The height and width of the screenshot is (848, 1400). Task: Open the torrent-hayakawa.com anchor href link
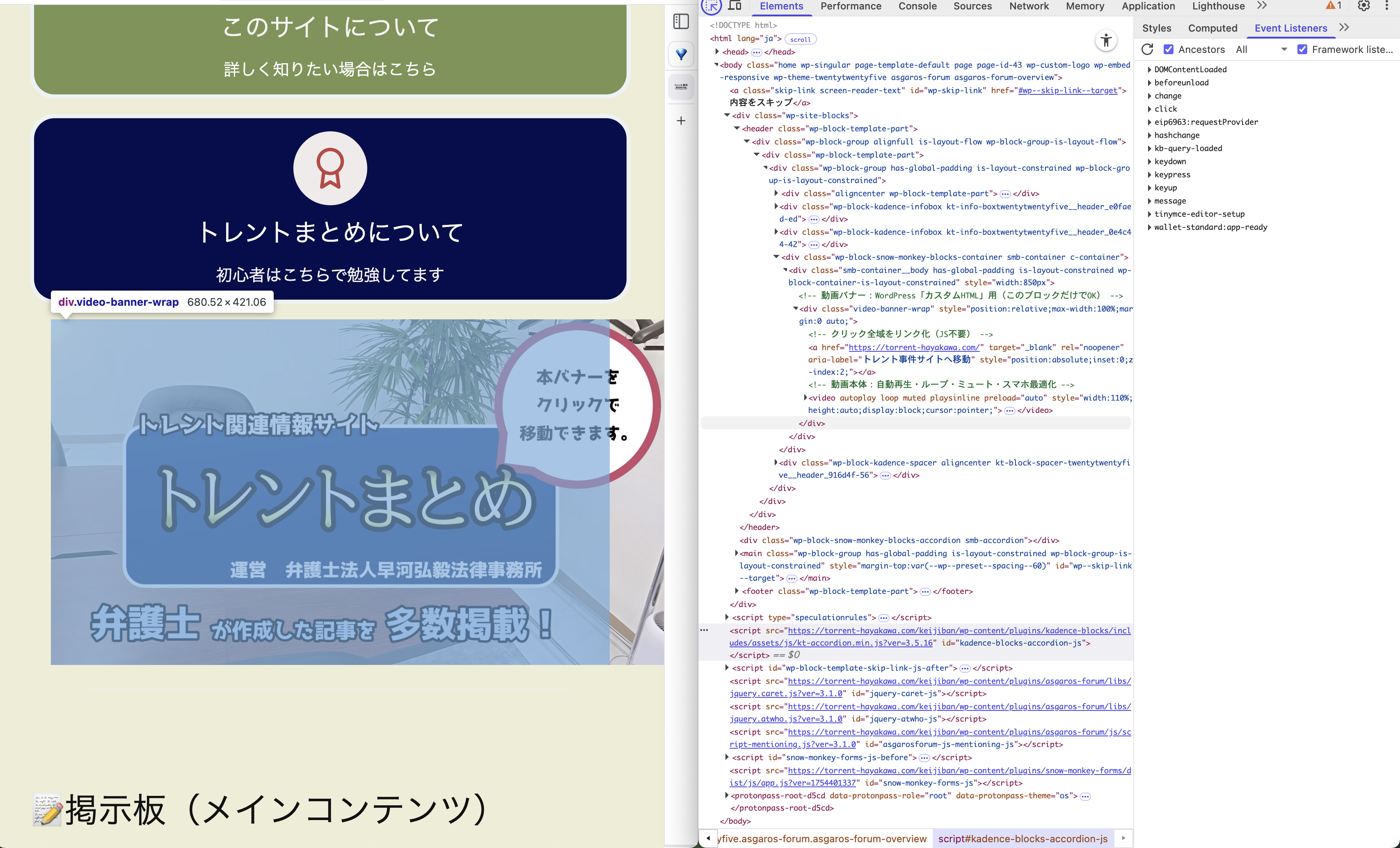914,347
